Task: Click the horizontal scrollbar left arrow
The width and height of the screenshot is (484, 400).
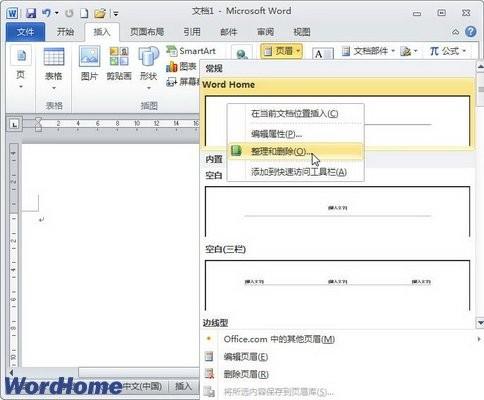Action: pyautogui.click(x=12, y=372)
